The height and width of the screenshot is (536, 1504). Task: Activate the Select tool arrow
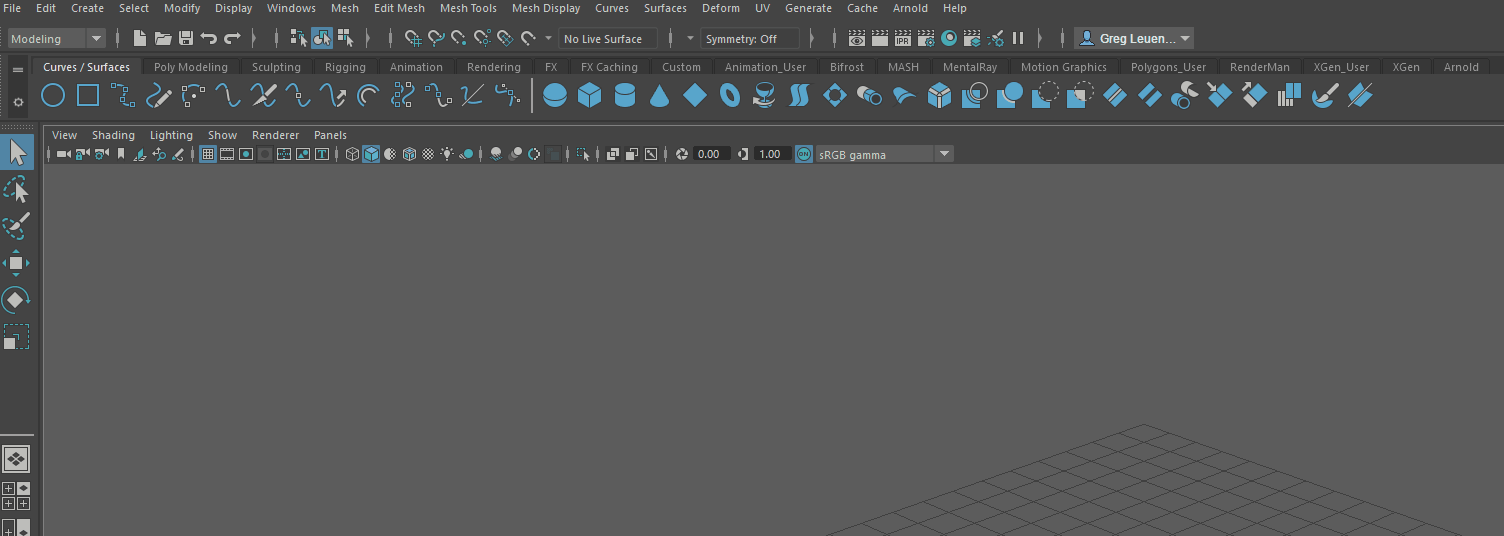coord(17,152)
